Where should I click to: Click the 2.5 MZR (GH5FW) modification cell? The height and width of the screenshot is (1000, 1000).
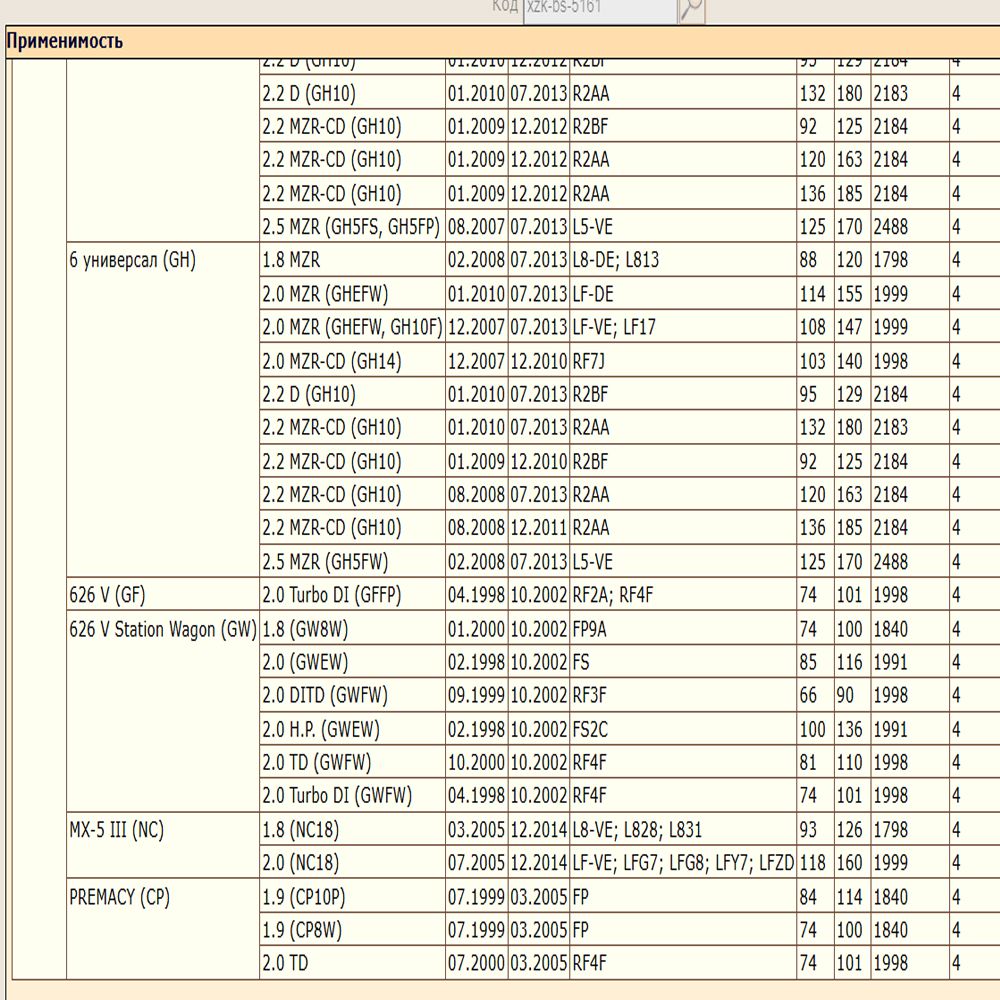[x=352, y=561]
